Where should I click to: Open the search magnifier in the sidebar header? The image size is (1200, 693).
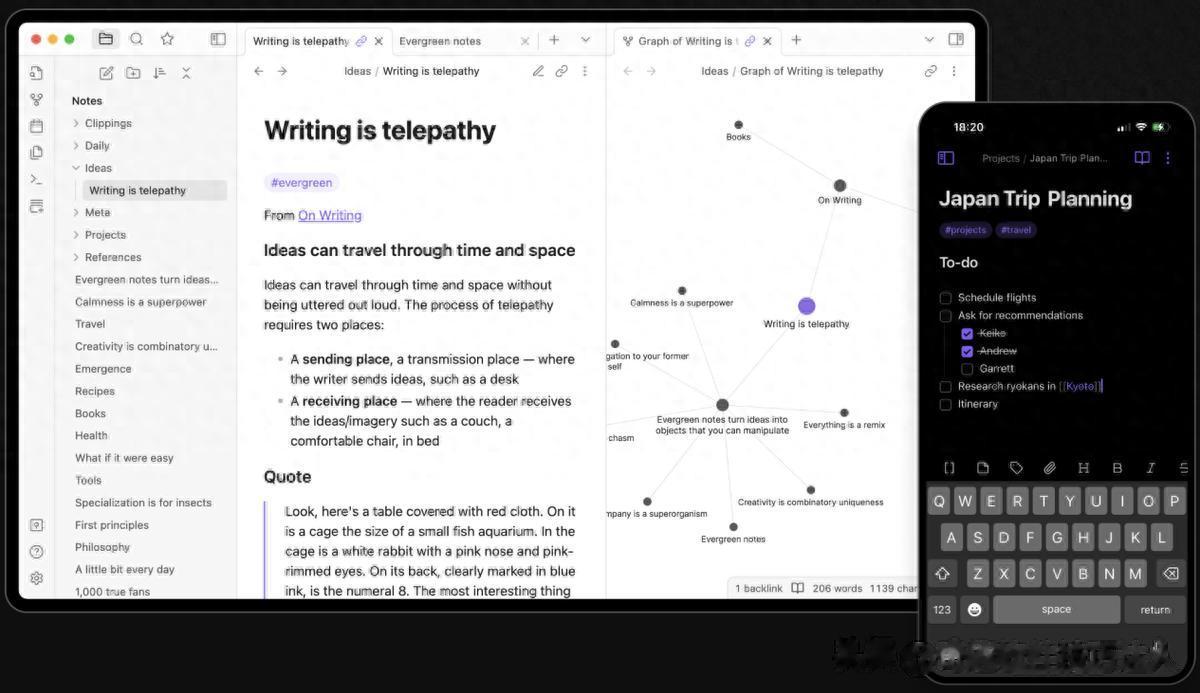click(137, 39)
